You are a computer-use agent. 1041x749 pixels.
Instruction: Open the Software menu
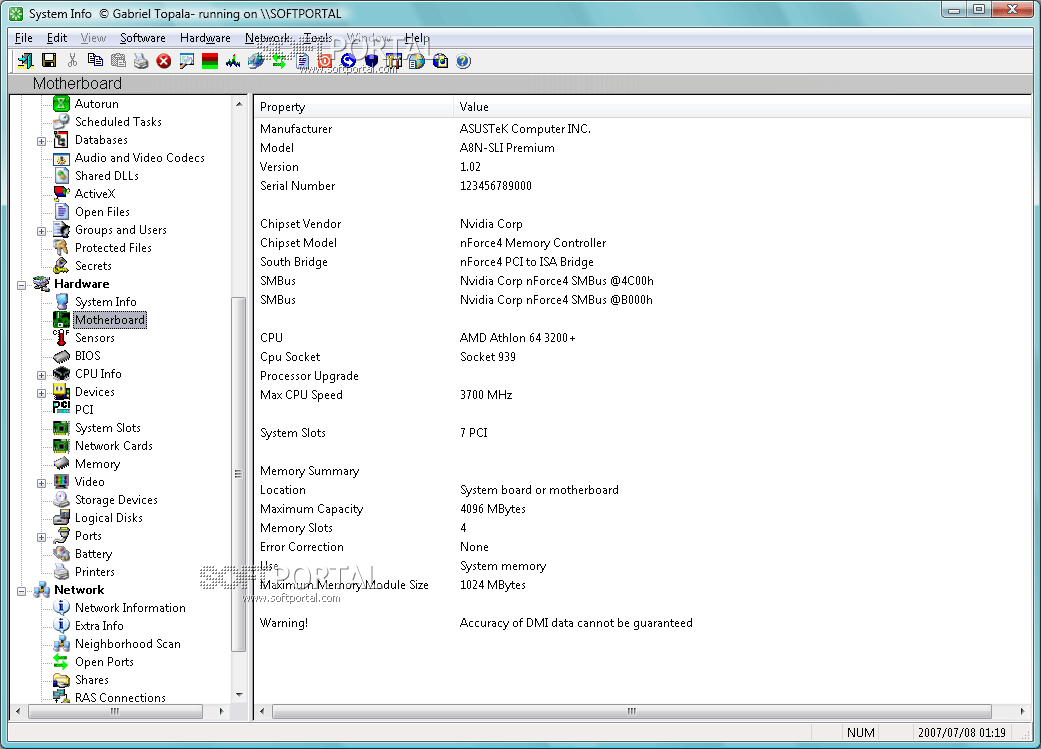click(x=143, y=38)
